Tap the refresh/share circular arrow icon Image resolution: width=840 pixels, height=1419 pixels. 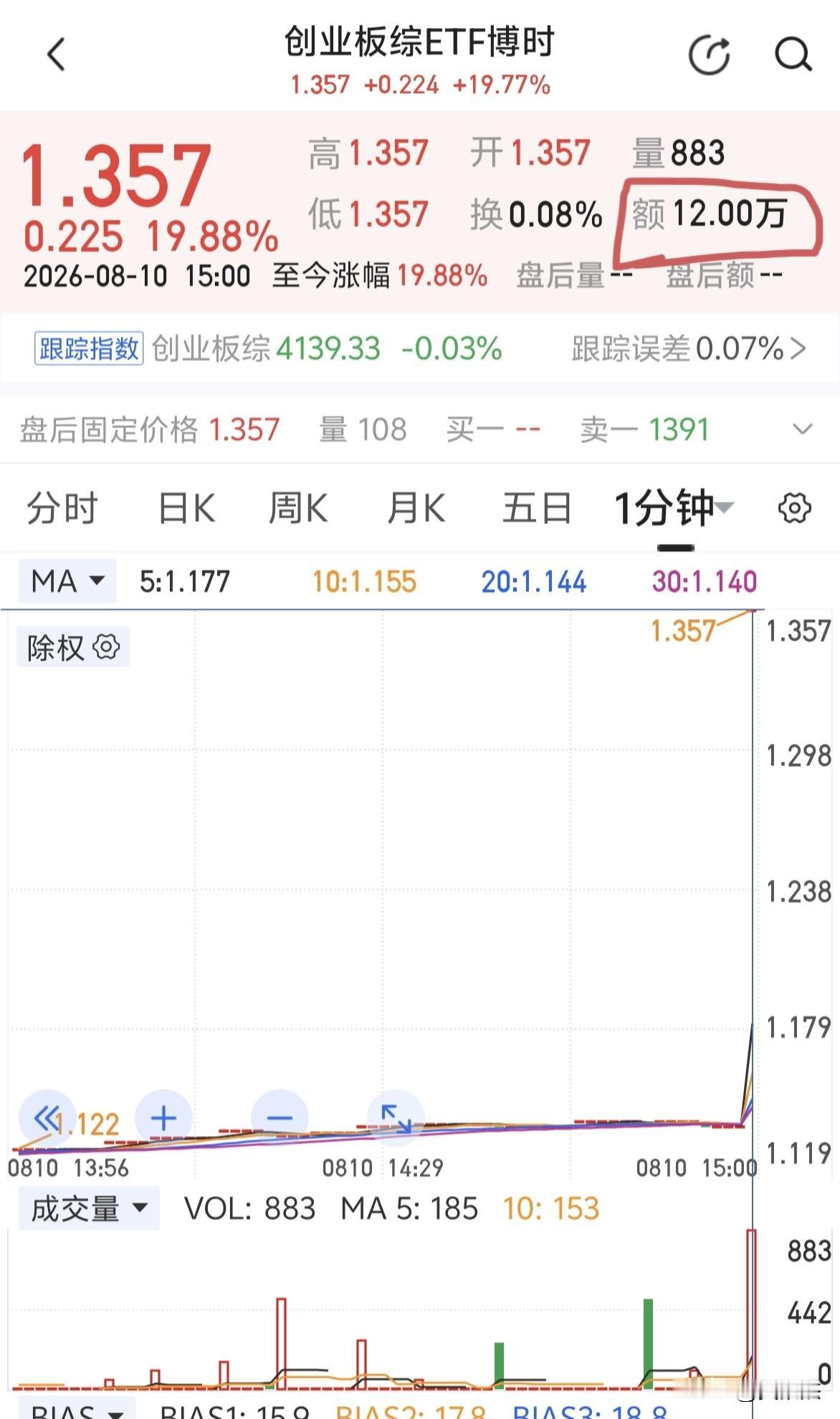click(x=709, y=54)
